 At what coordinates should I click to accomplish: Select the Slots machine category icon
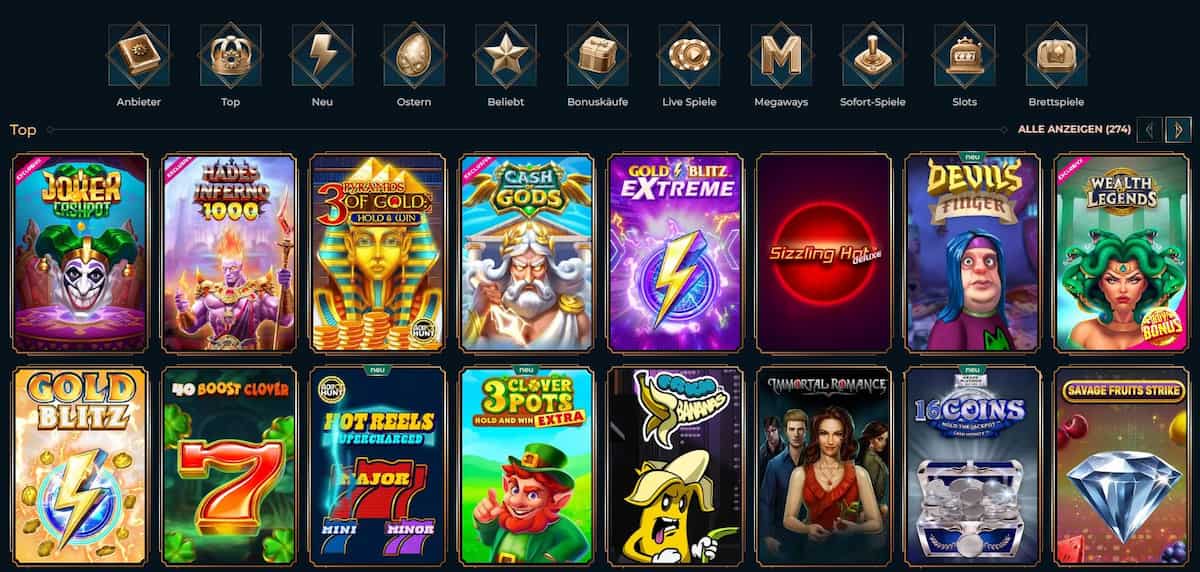pyautogui.click(x=965, y=55)
